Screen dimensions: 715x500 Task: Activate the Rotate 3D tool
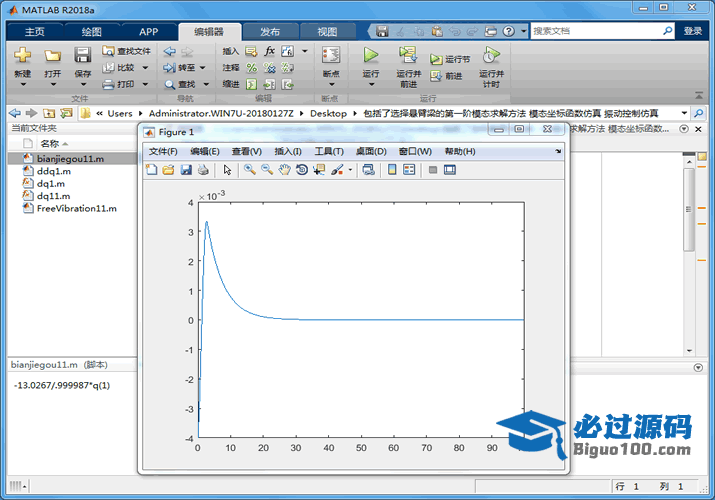(302, 170)
